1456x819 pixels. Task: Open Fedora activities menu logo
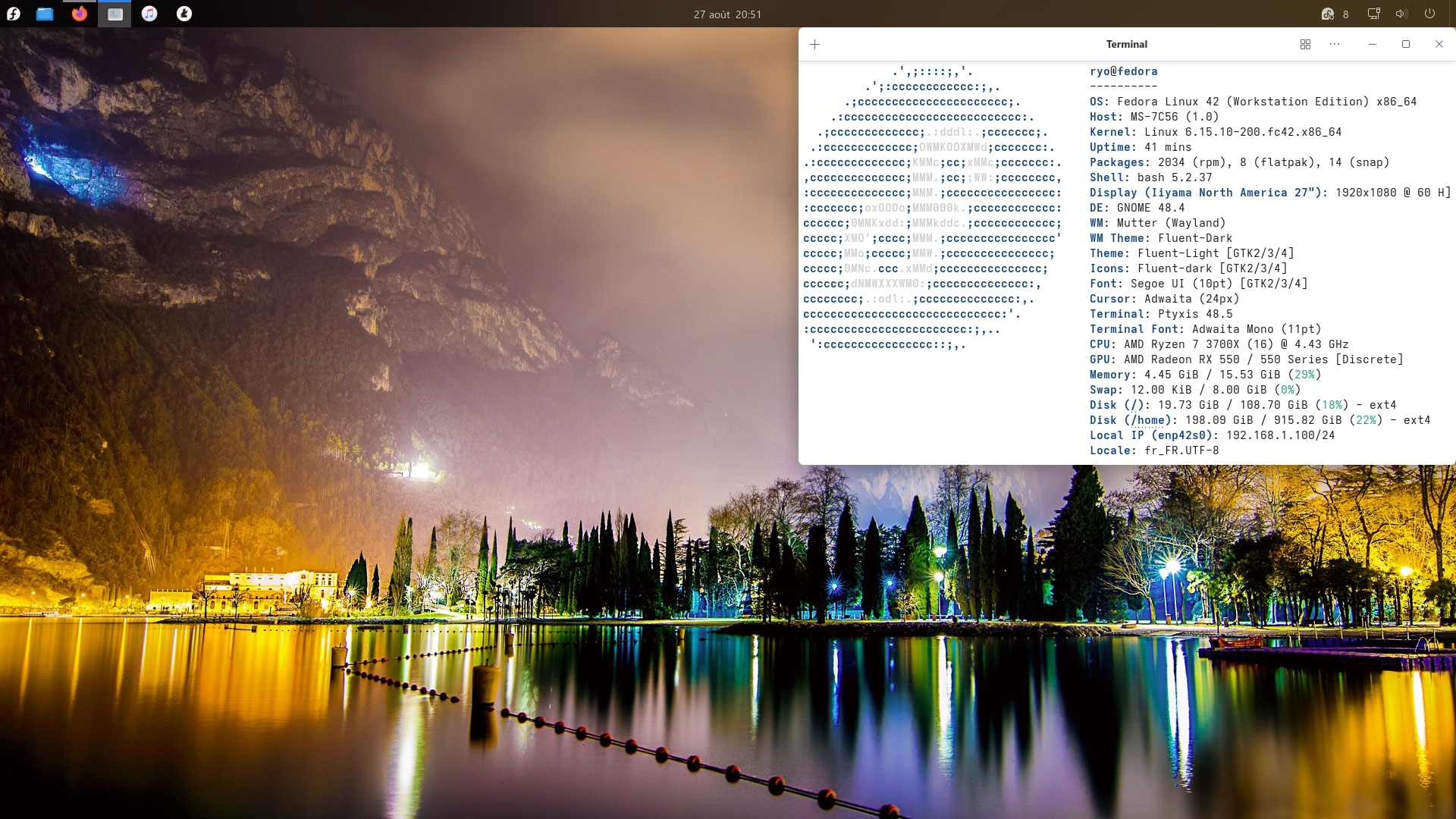(x=13, y=14)
